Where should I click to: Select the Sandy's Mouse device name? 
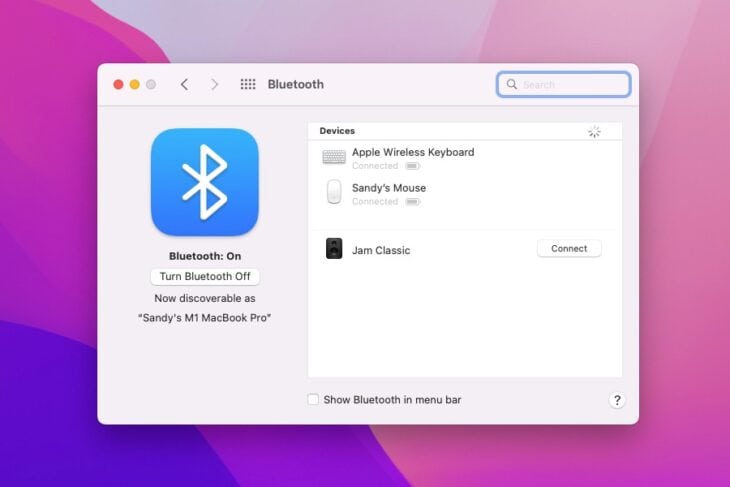tap(389, 188)
